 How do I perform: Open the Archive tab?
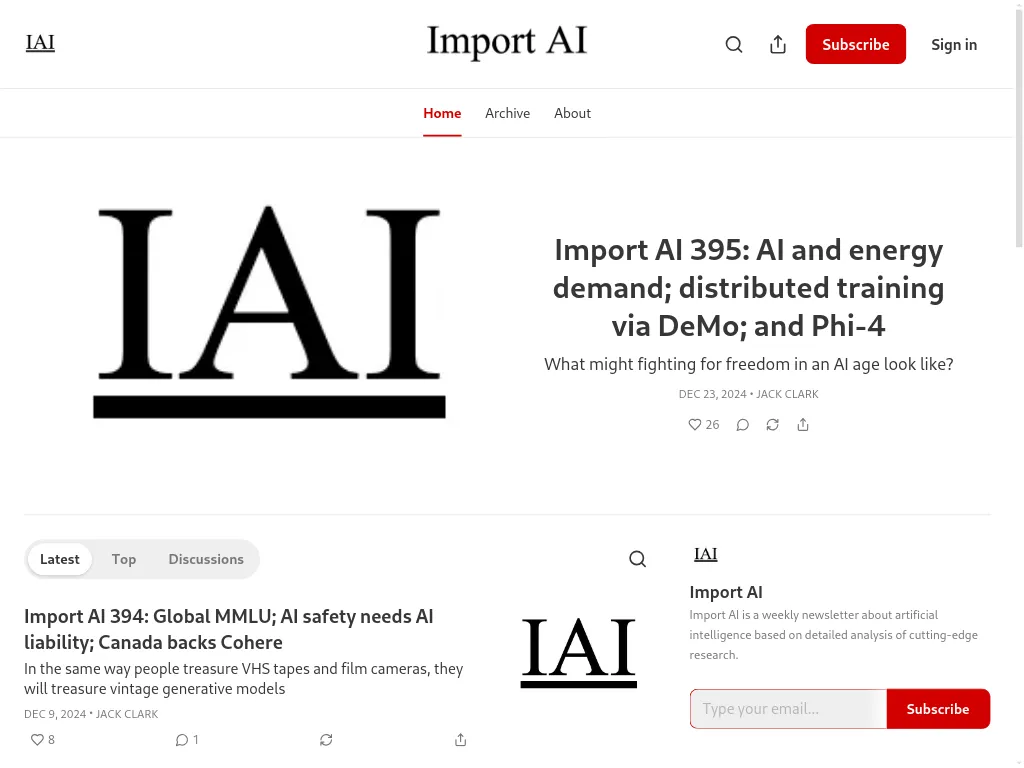pyautogui.click(x=507, y=113)
